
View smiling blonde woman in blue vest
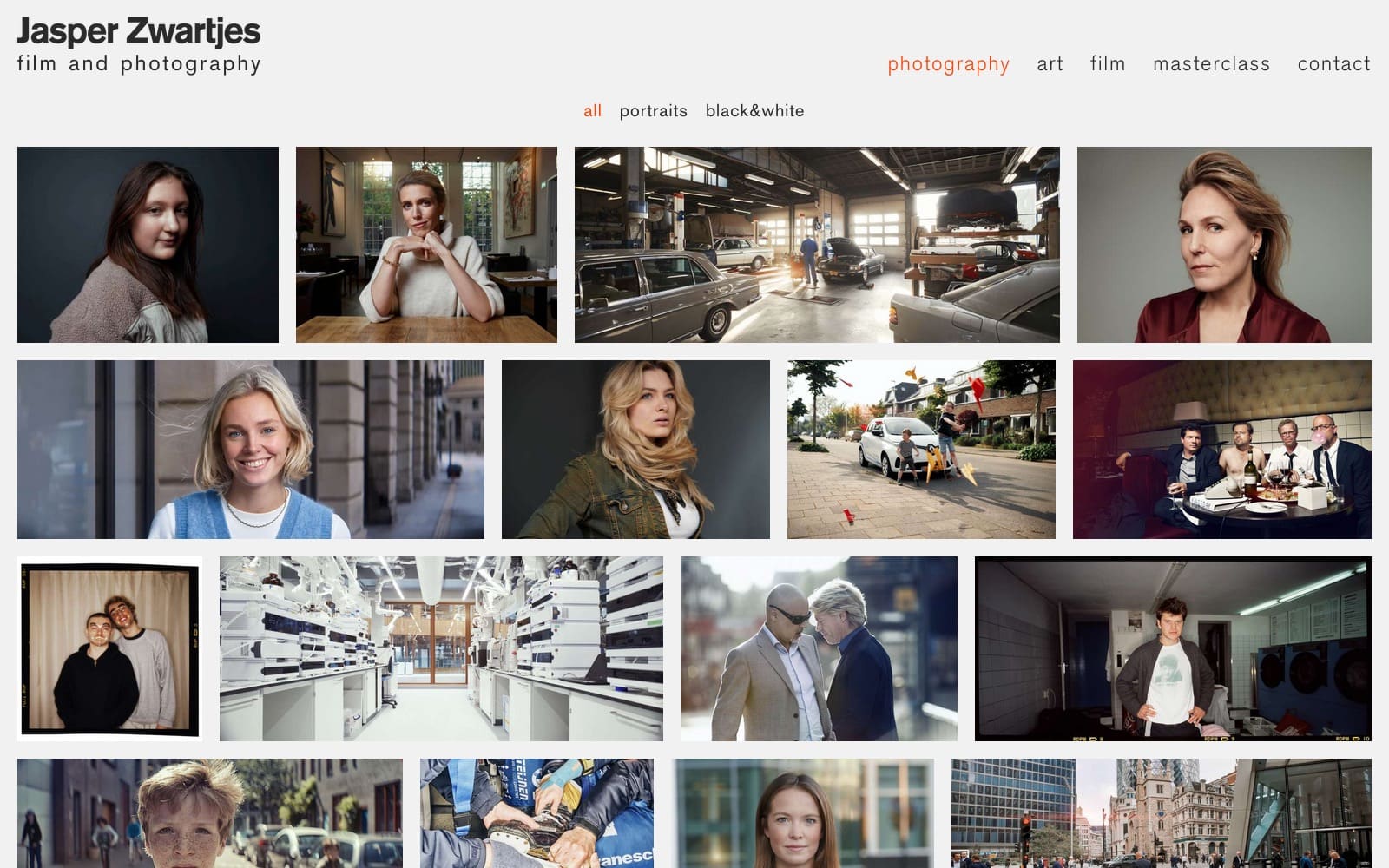coord(251,450)
